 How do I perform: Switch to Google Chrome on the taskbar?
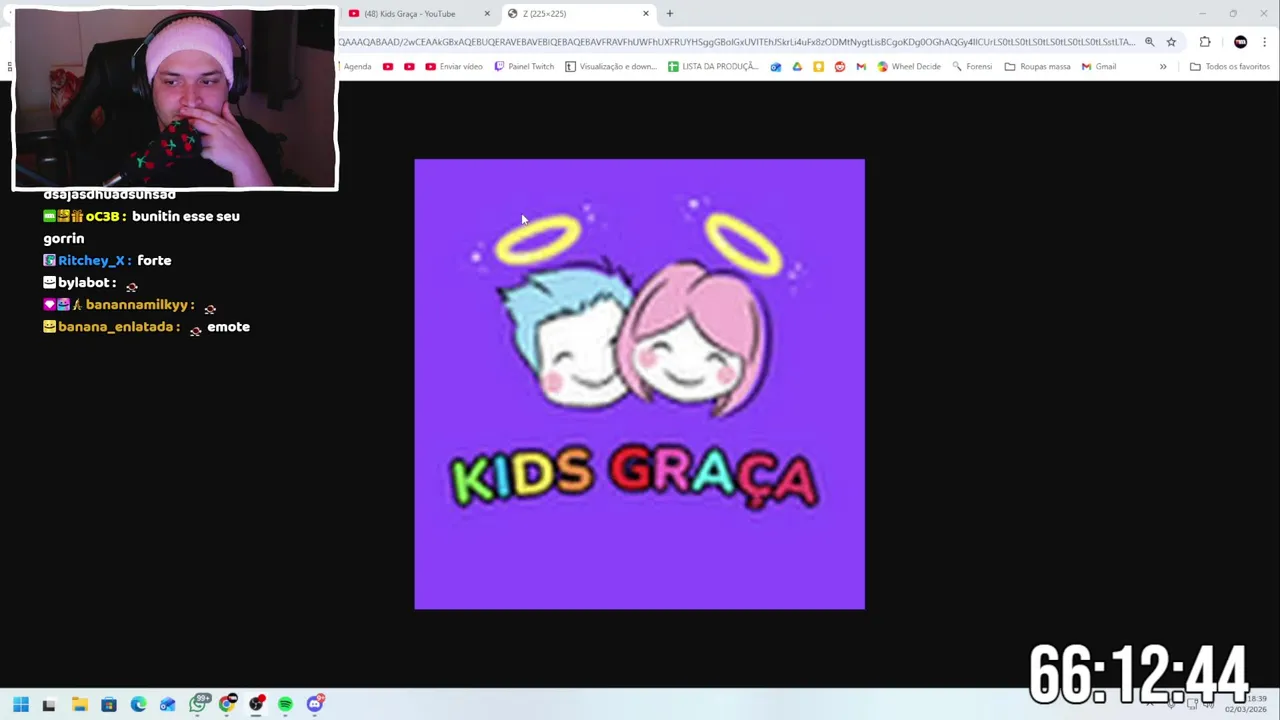pos(227,704)
